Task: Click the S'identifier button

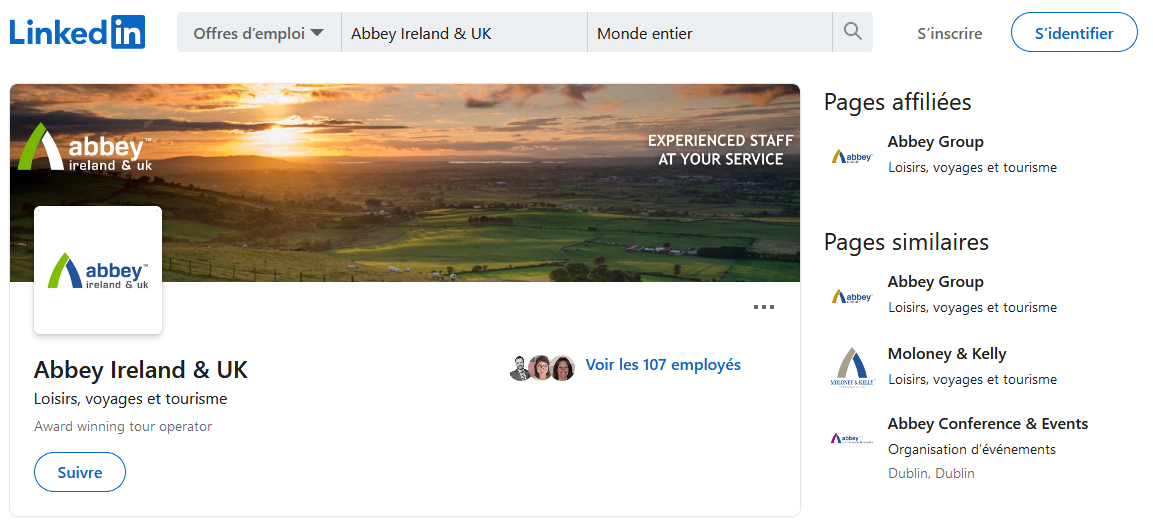Action: (1074, 32)
